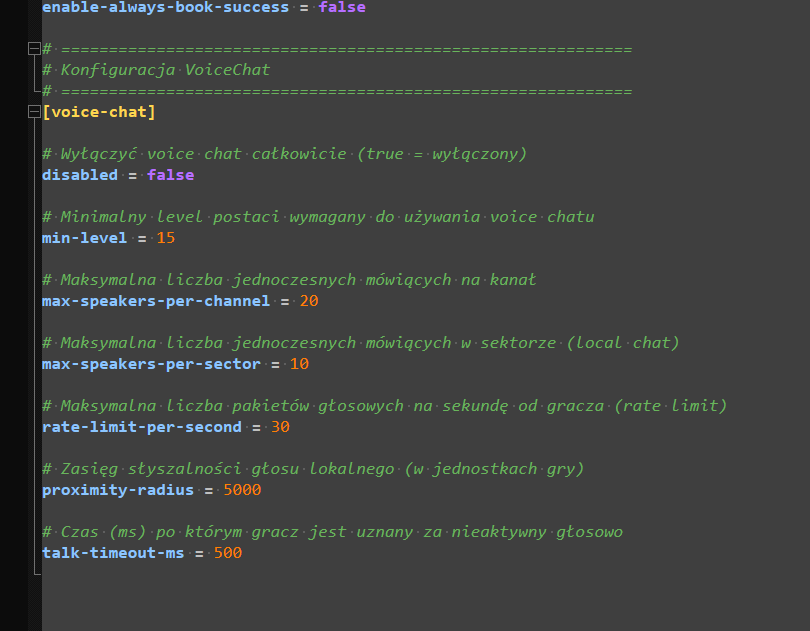Select the max-speakers-per-channel key
The height and width of the screenshot is (631, 810).
pos(155,301)
